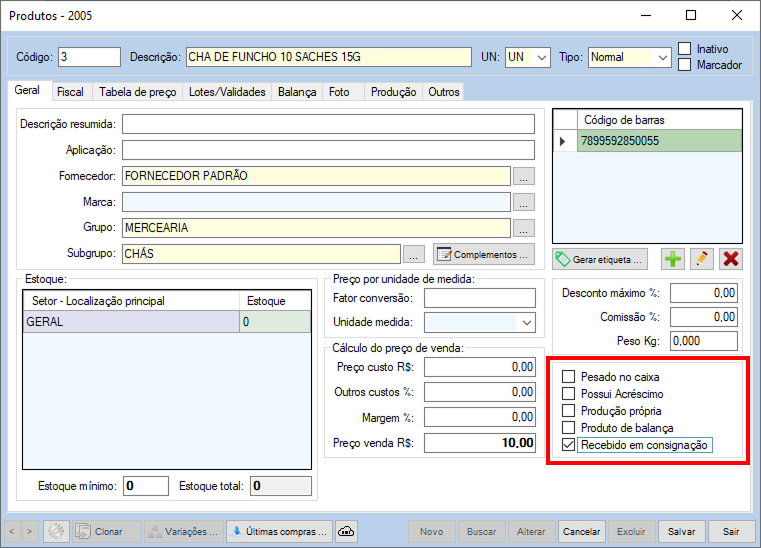Open Complementos dialog
The height and width of the screenshot is (548, 761).
click(484, 254)
